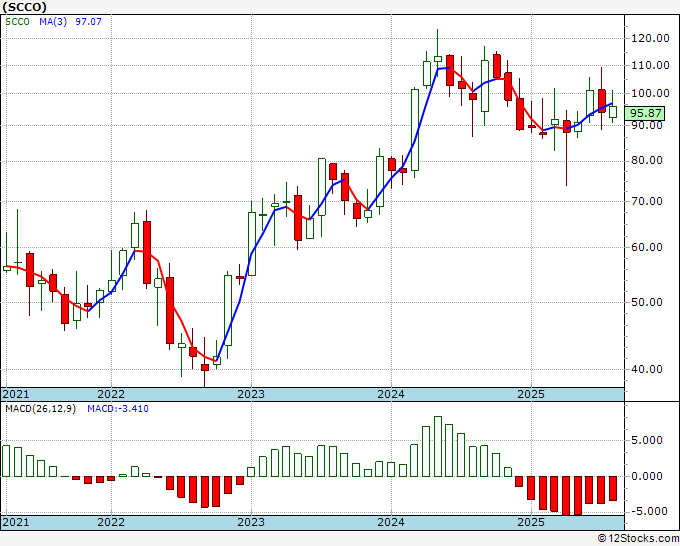
Task: Click 2021 on the MACD timeline
Action: (x=16, y=522)
